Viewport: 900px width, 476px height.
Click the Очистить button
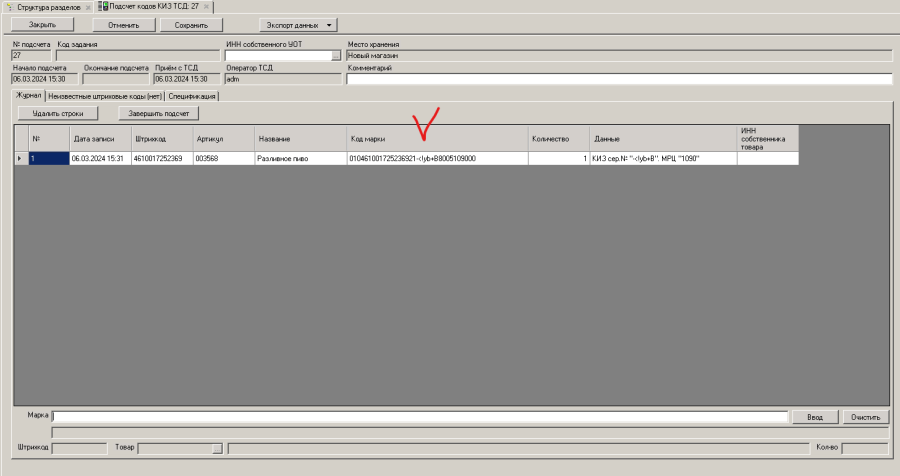(866, 417)
